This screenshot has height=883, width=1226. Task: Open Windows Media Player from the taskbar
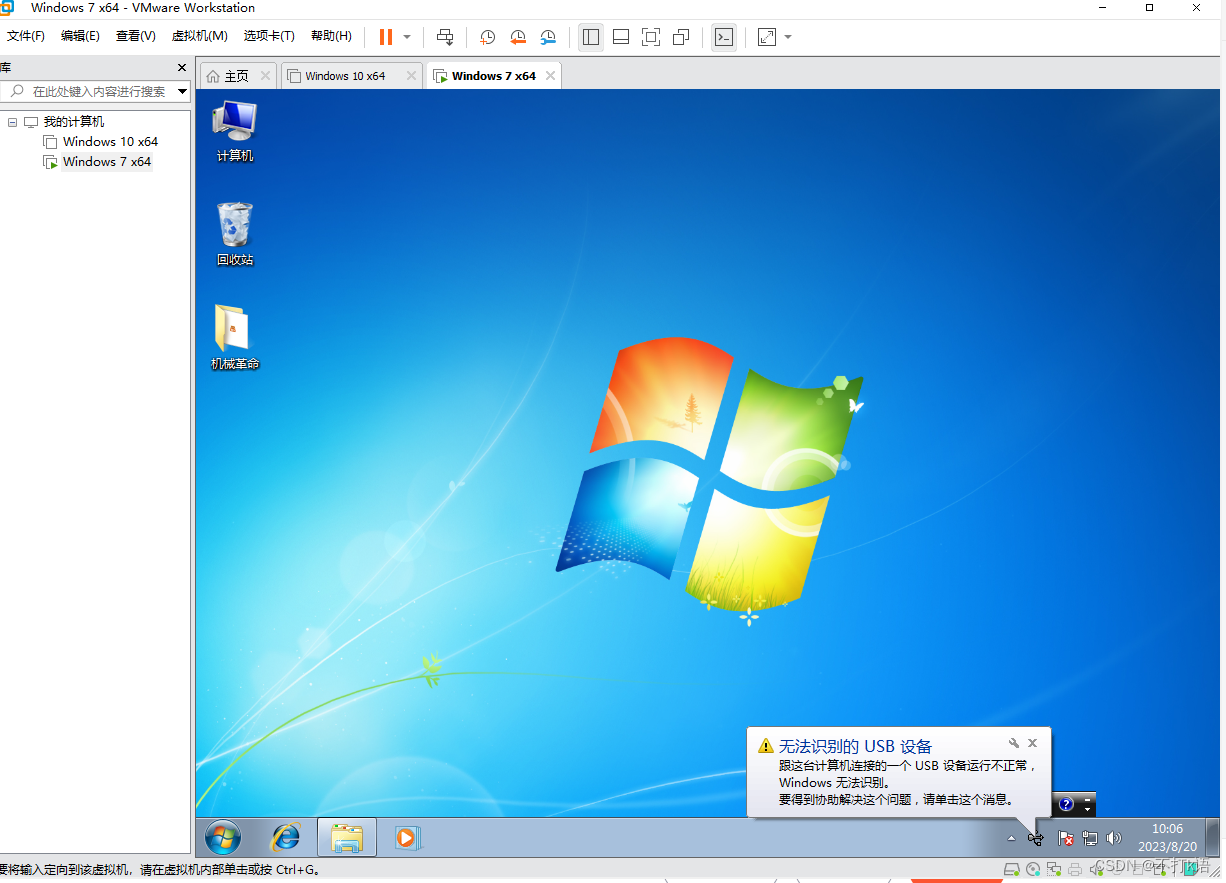(407, 837)
